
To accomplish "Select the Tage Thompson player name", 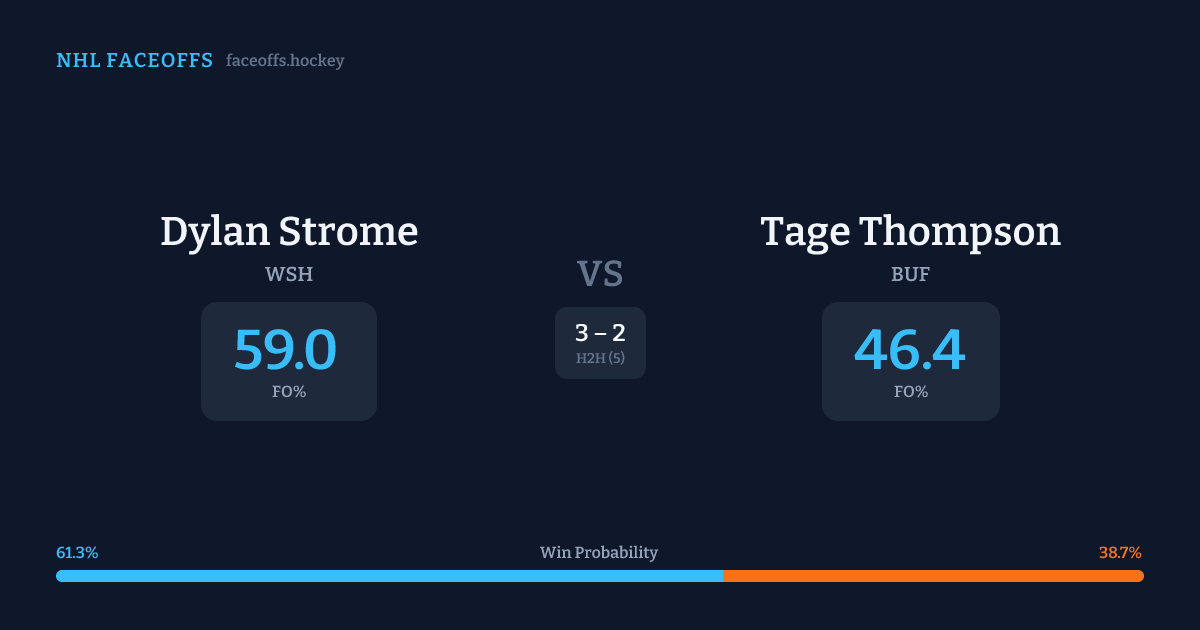I will (x=910, y=231).
